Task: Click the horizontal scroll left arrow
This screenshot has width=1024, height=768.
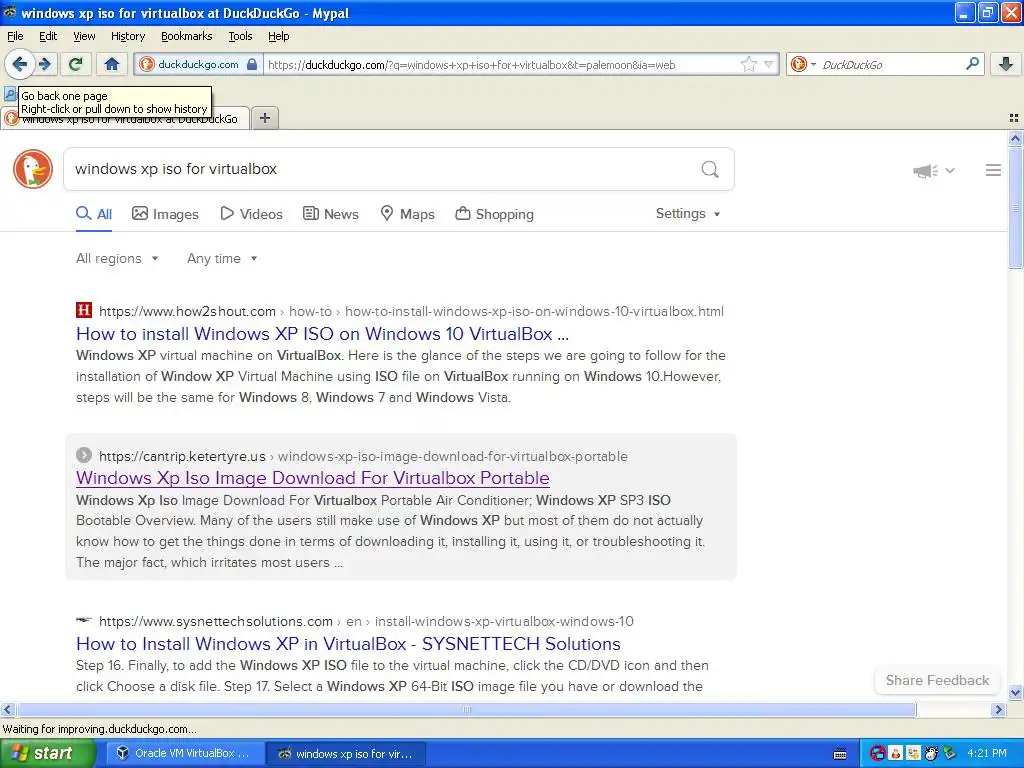Action: [x=7, y=709]
